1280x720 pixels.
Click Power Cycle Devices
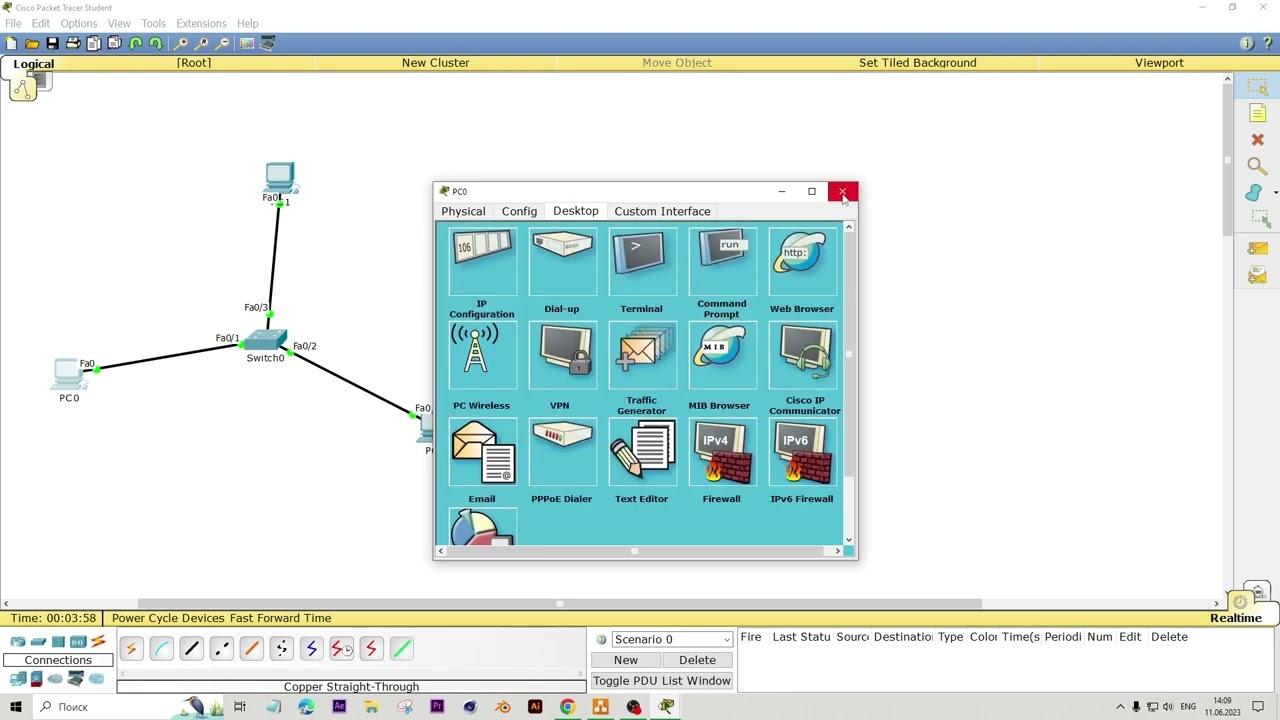(168, 618)
